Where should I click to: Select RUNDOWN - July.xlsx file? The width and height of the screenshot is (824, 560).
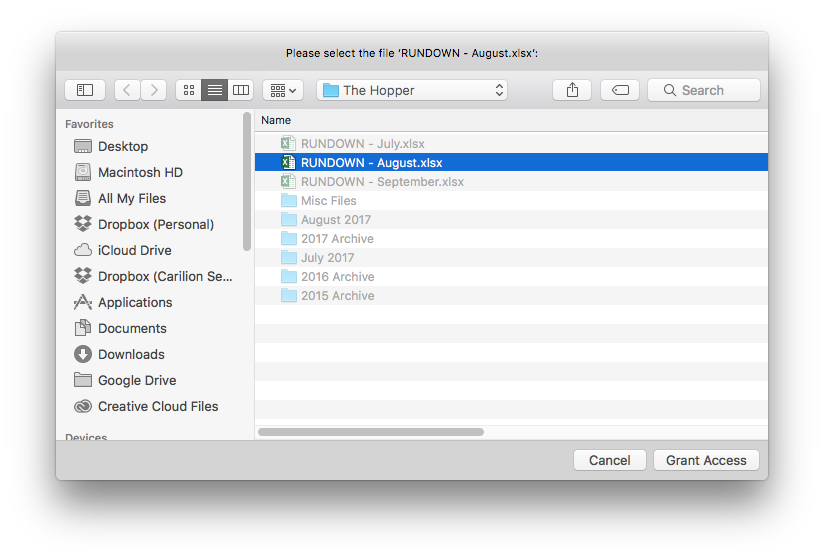(x=511, y=144)
